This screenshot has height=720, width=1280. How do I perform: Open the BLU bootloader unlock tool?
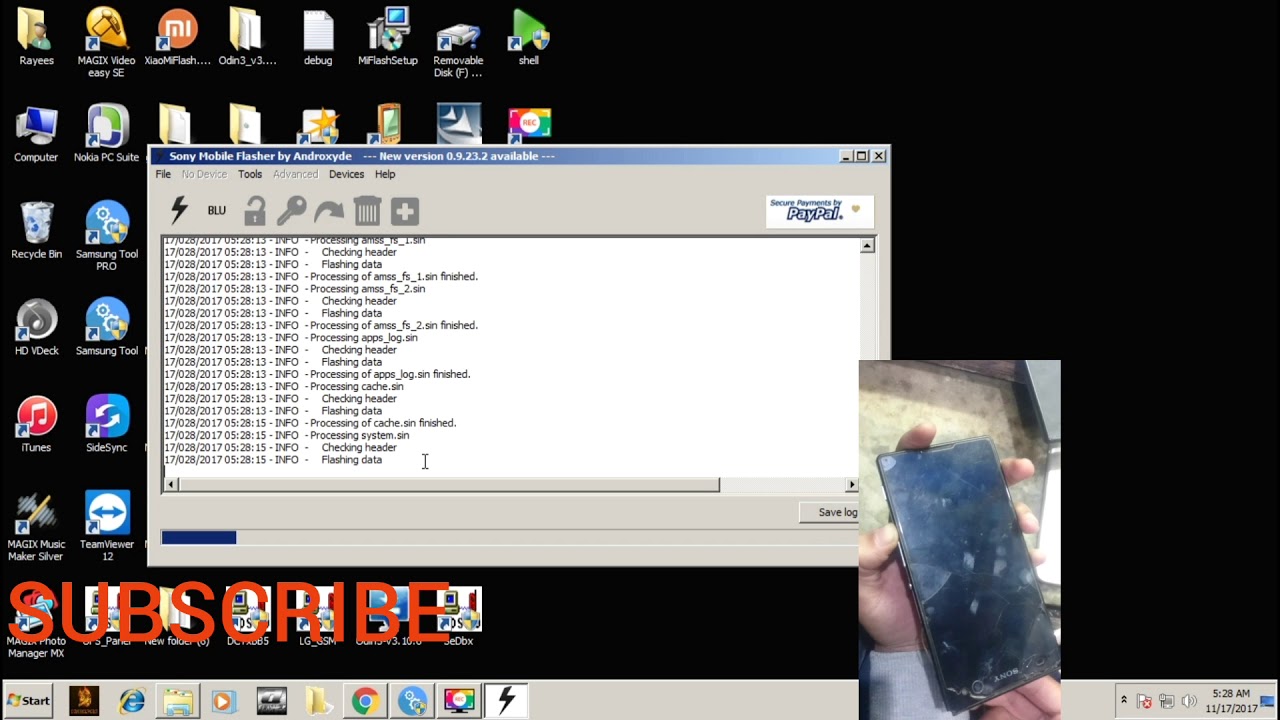pos(217,211)
